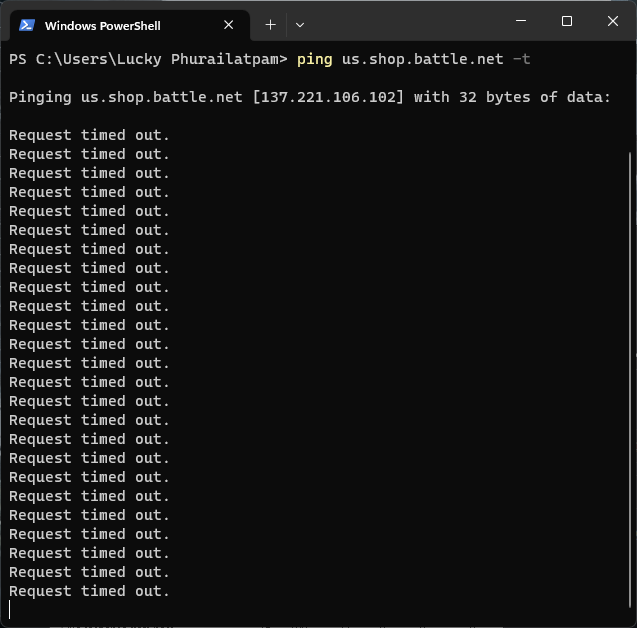
Task: Maximize the terminal window
Action: coord(567,21)
